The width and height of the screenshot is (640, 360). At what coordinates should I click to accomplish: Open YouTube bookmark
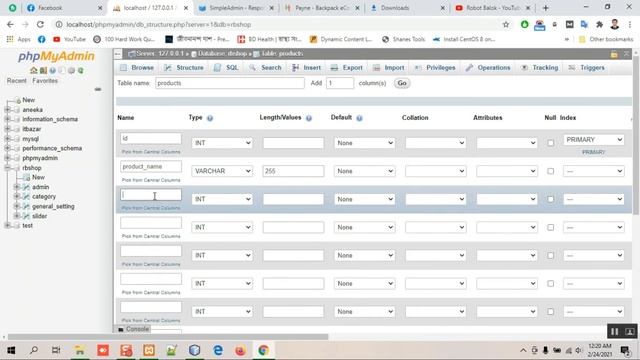[69, 39]
